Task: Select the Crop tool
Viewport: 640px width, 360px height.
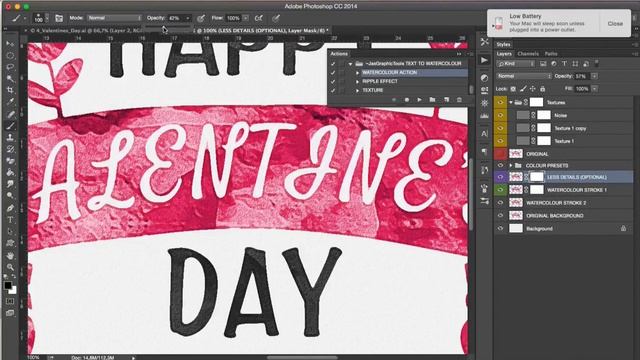Action: (10, 90)
